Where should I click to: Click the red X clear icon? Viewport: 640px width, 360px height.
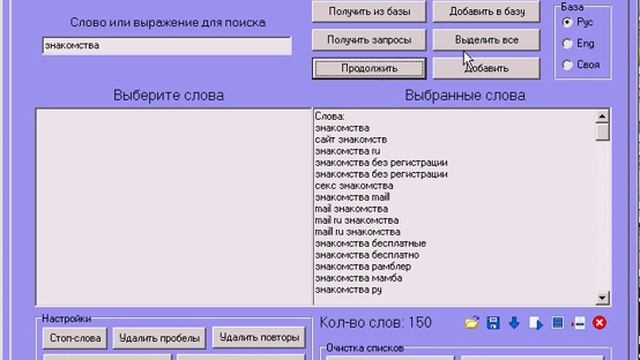600,323
